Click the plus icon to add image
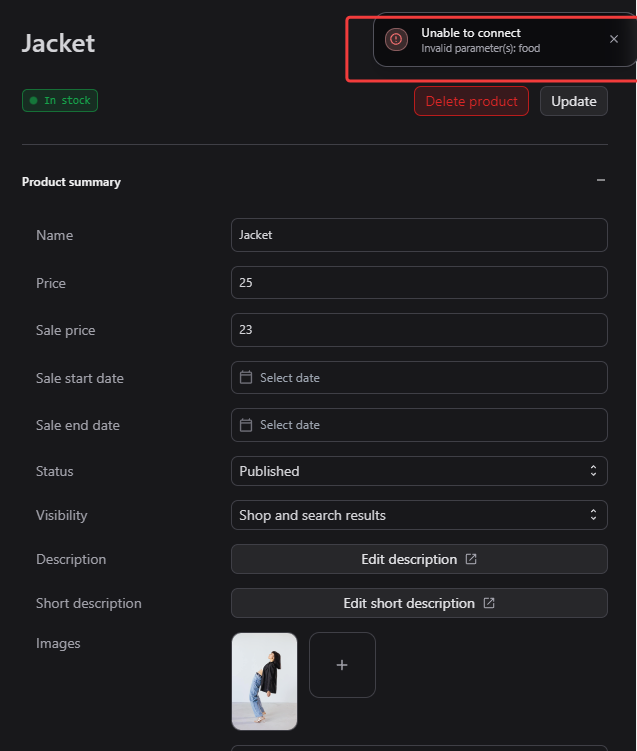Screen dimensions: 637x751 (x=342, y=665)
